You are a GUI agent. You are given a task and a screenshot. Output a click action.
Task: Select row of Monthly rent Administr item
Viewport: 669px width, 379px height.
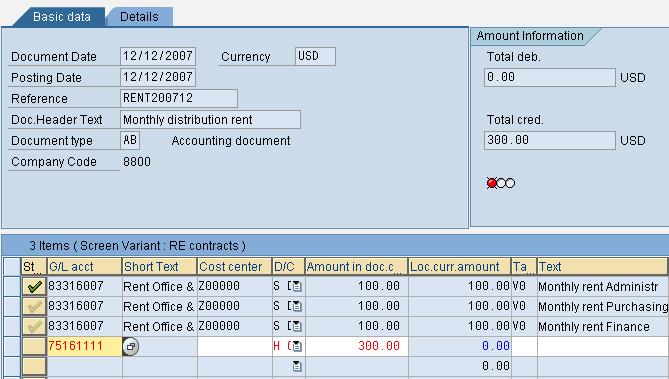12,286
